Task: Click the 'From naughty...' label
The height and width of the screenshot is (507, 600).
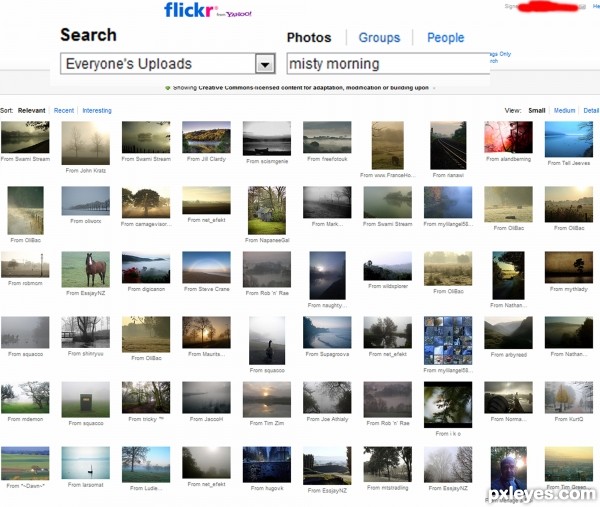Action: [327, 305]
